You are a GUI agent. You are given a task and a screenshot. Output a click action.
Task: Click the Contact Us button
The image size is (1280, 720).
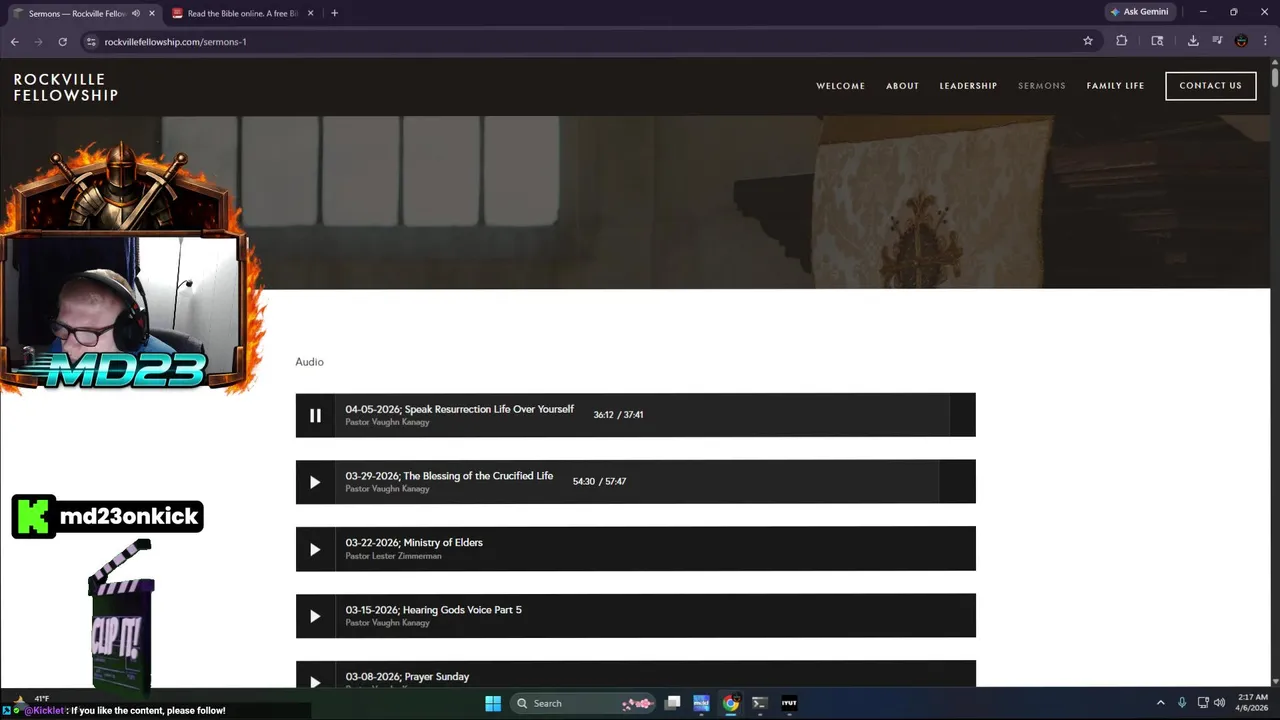pos(1210,86)
